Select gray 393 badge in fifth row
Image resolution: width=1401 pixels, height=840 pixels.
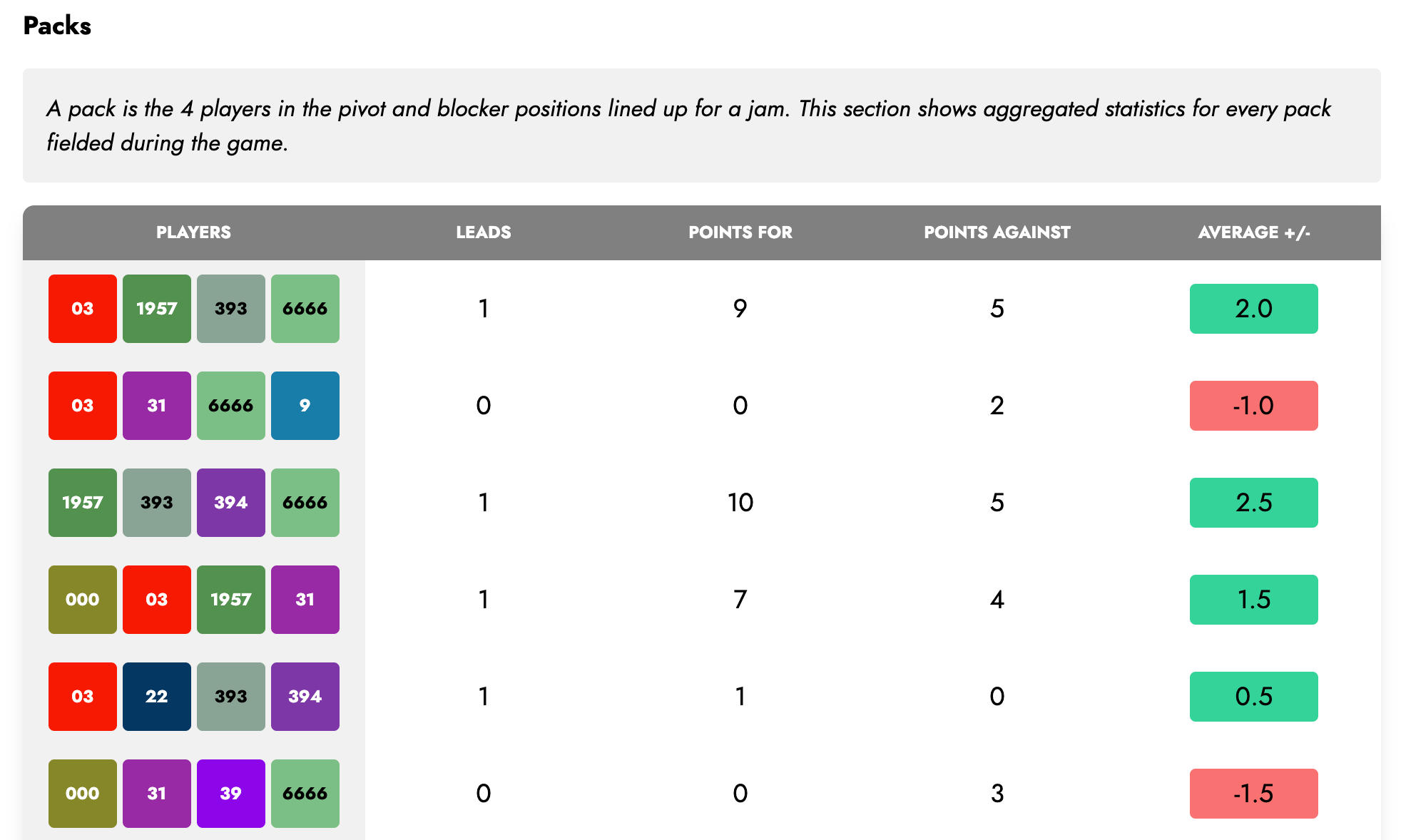(x=231, y=697)
